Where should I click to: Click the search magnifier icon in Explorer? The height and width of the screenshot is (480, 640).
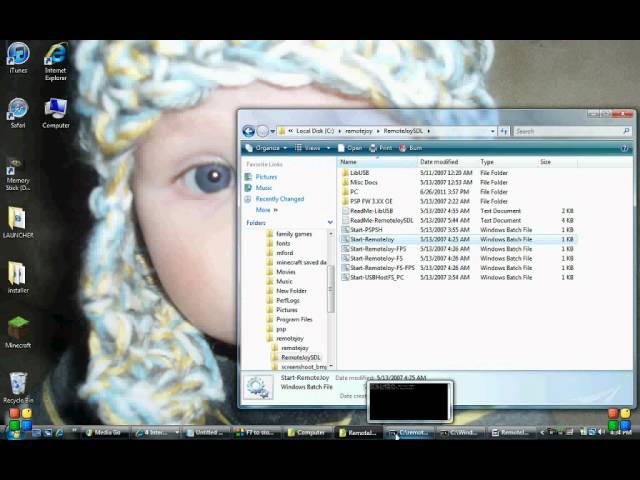click(626, 131)
